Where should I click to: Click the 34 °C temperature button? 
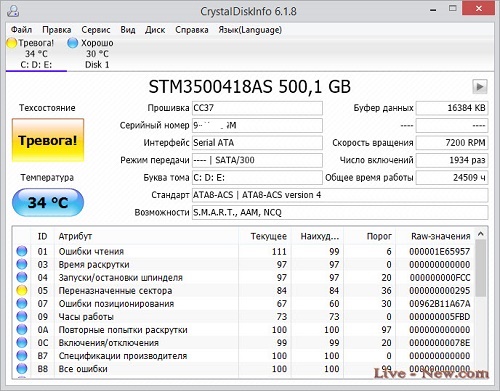pyautogui.click(x=48, y=202)
